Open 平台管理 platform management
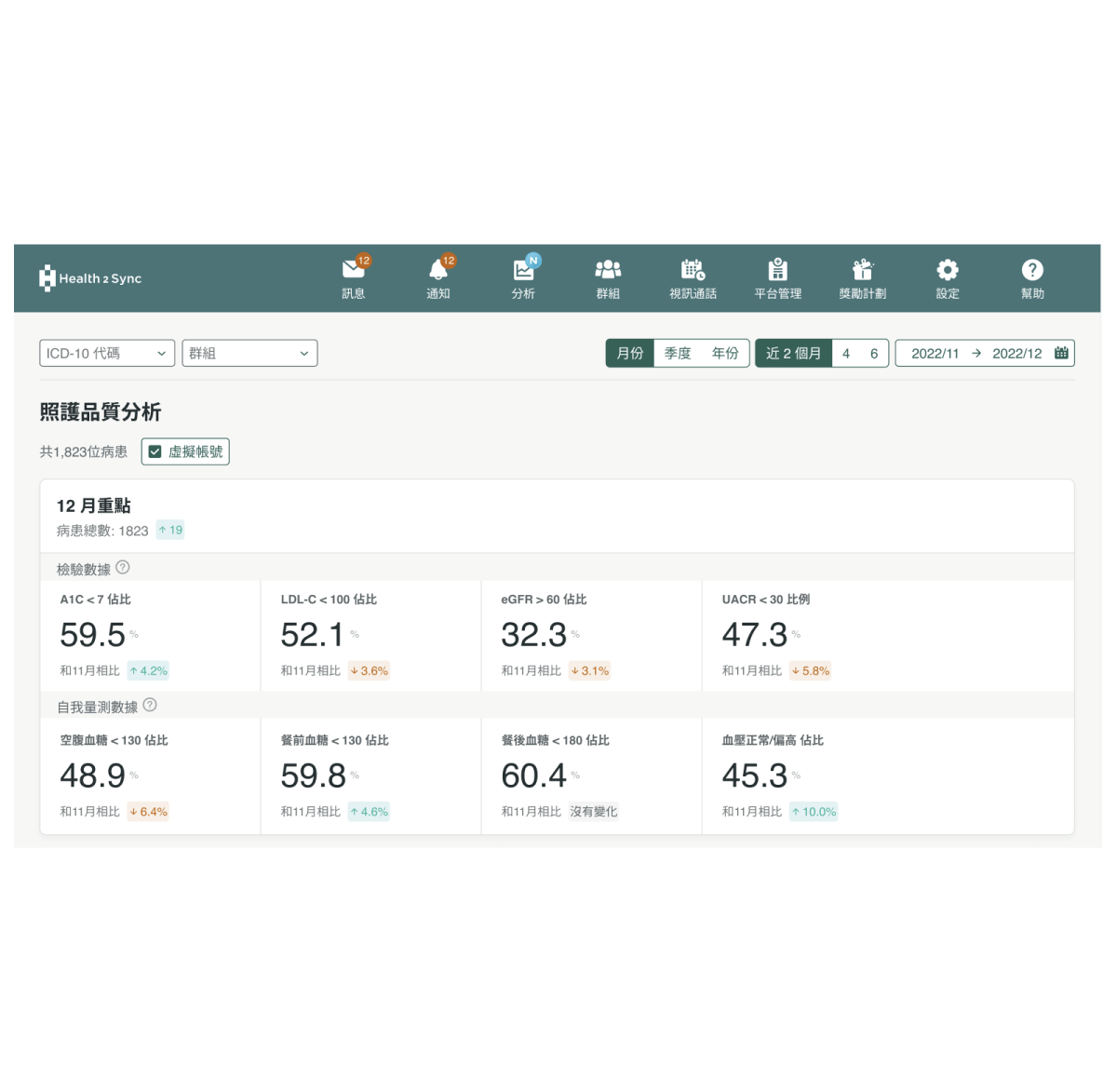1117x1092 pixels. point(778,277)
